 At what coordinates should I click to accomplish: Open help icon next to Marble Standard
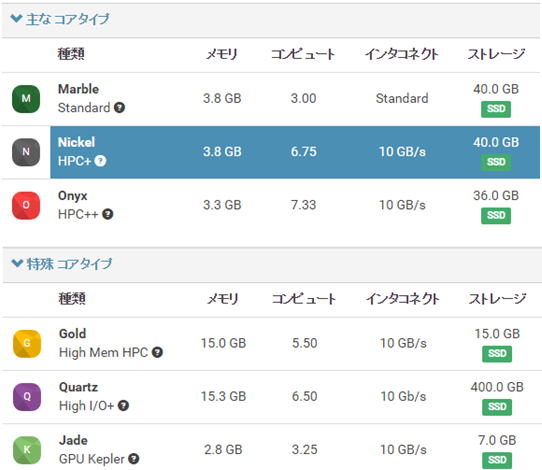tap(119, 108)
